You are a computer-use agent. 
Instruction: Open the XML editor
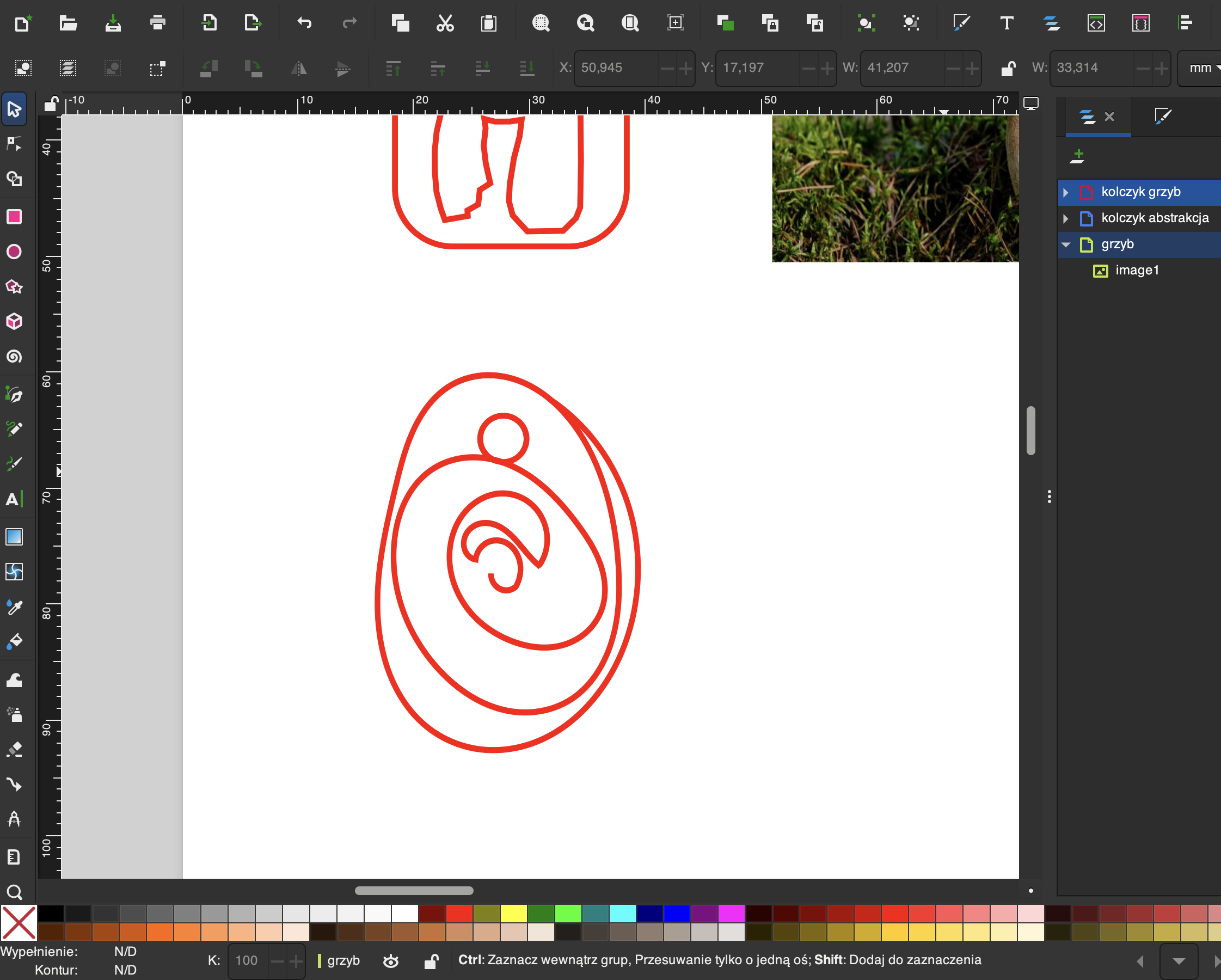[1096, 23]
